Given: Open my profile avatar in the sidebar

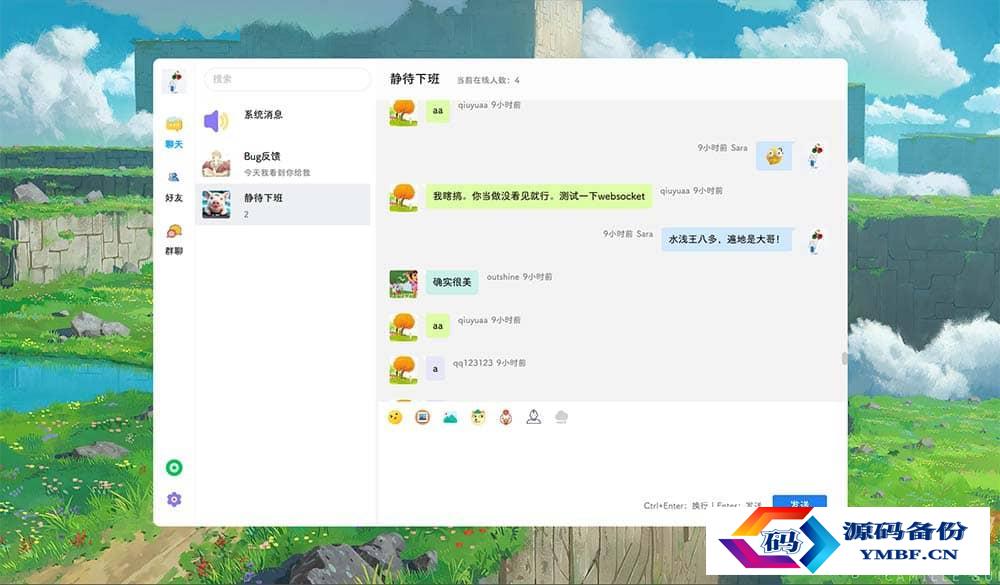Looking at the screenshot, I should (174, 82).
